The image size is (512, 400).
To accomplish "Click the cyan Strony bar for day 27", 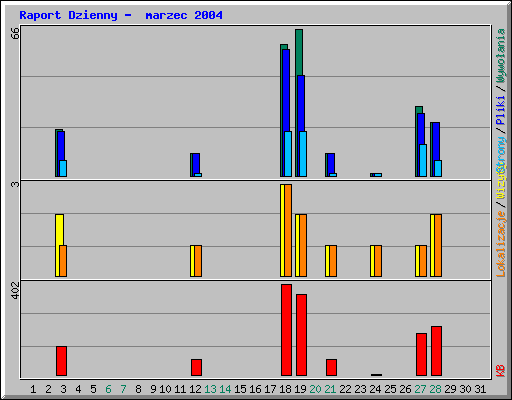I will (423, 160).
